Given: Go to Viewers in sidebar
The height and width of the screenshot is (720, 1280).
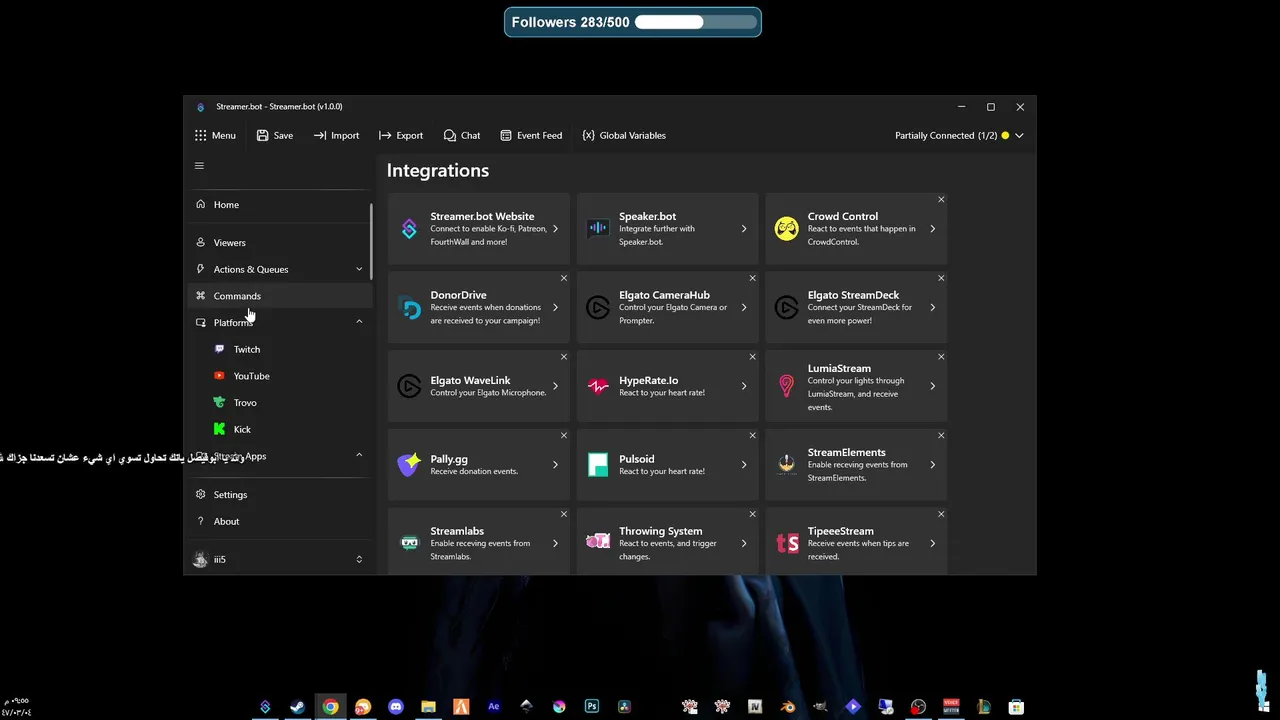Looking at the screenshot, I should [281, 243].
